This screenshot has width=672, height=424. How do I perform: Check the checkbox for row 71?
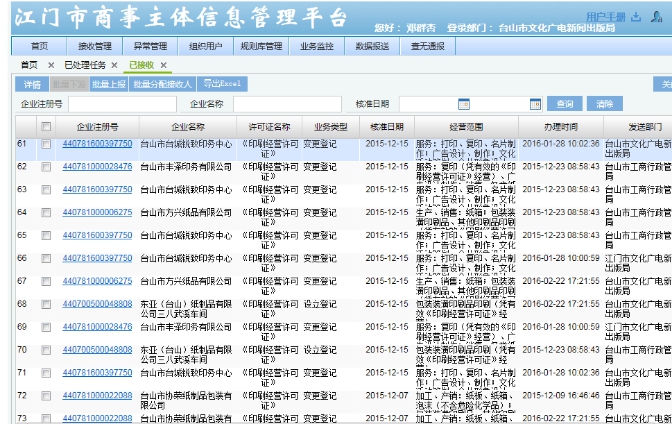46,373
